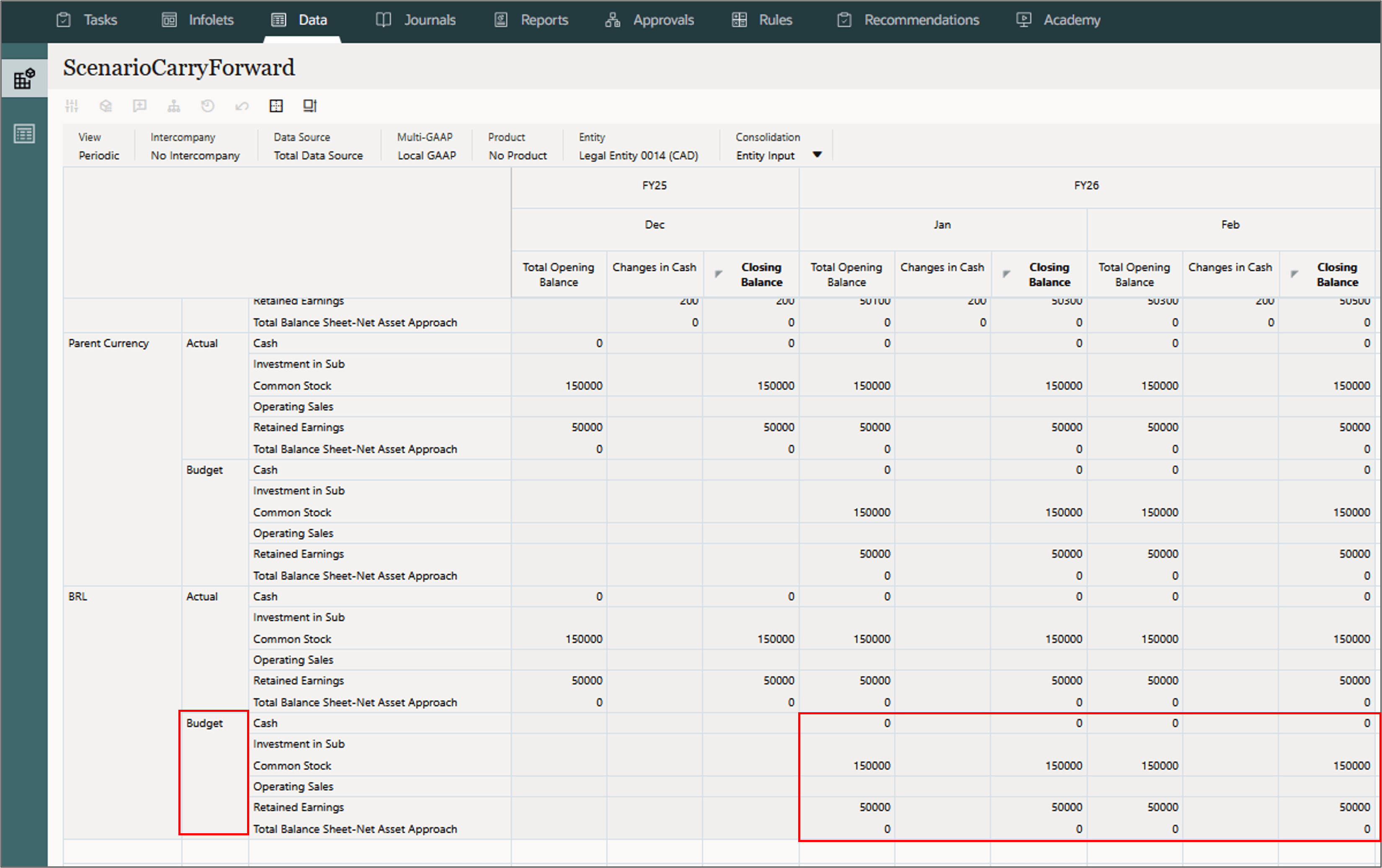Click the undo arrow toolbar icon
The height and width of the screenshot is (868, 1382).
pyautogui.click(x=242, y=106)
